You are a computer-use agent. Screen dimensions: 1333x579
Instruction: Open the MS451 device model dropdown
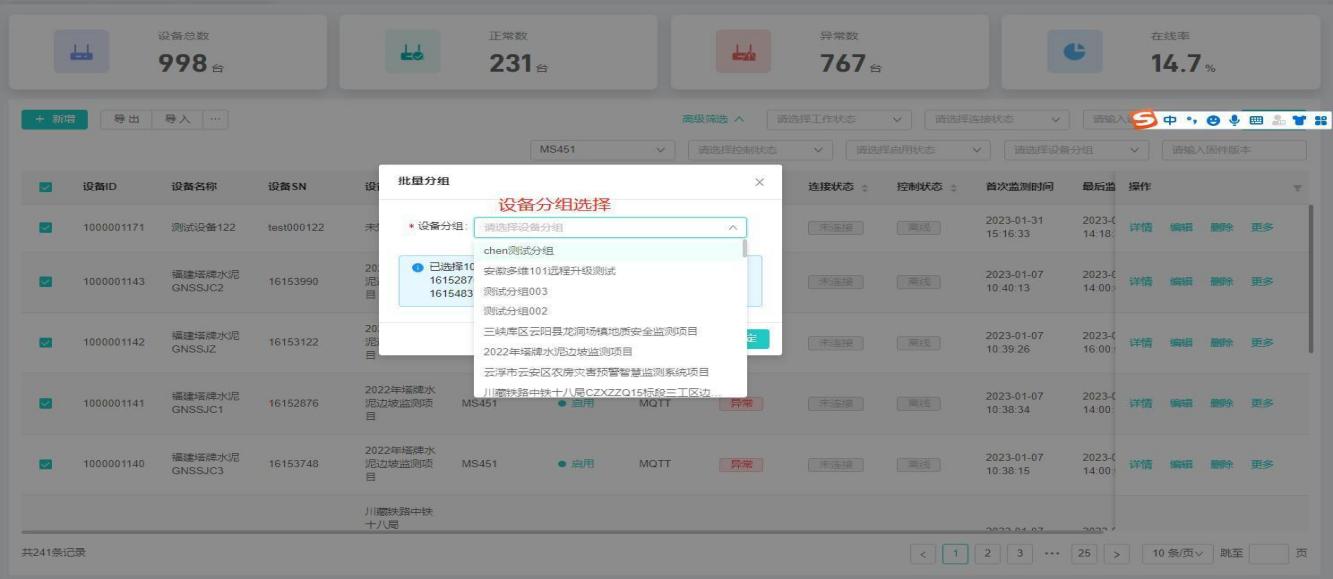pos(603,150)
